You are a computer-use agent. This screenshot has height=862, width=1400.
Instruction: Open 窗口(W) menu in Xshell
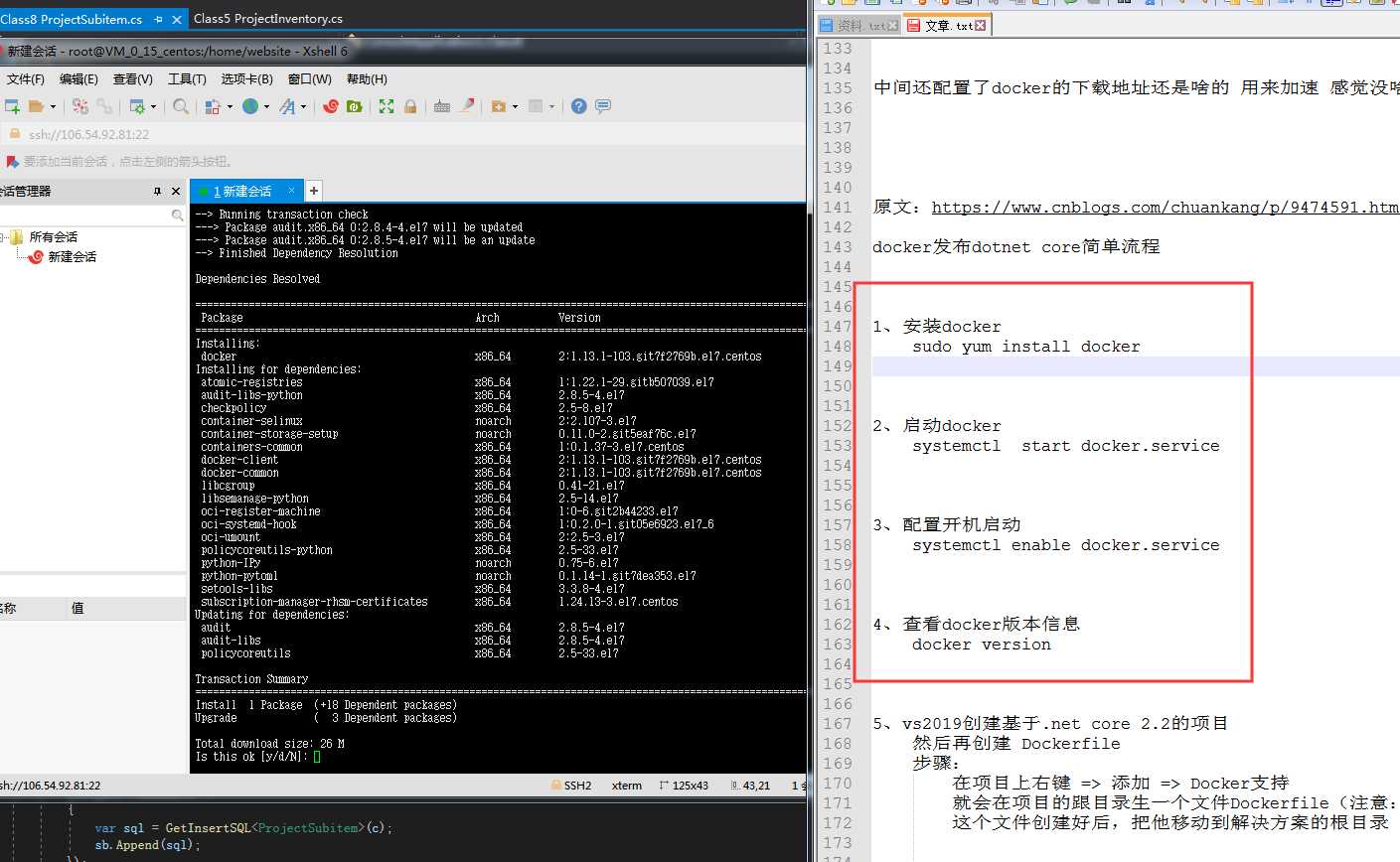310,79
